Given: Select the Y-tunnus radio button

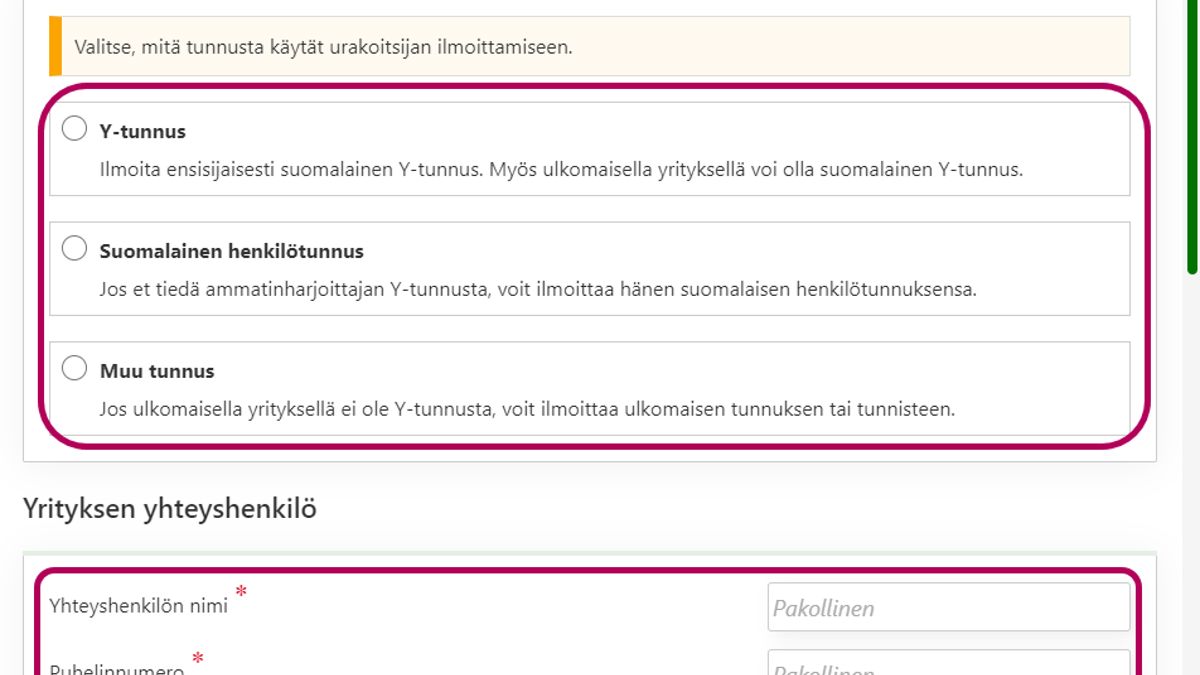Looking at the screenshot, I should point(74,129).
